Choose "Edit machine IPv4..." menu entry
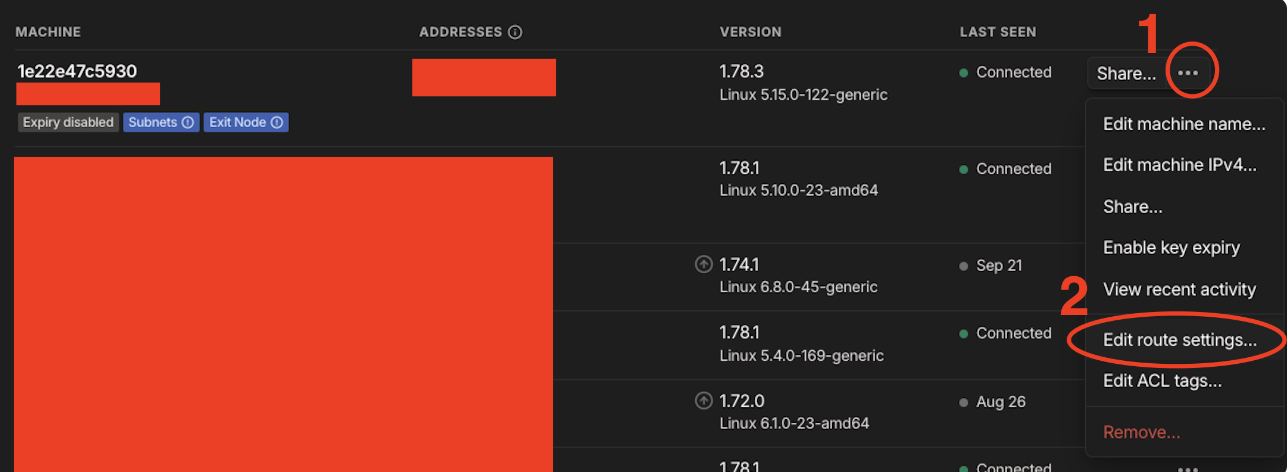 pyautogui.click(x=1180, y=165)
